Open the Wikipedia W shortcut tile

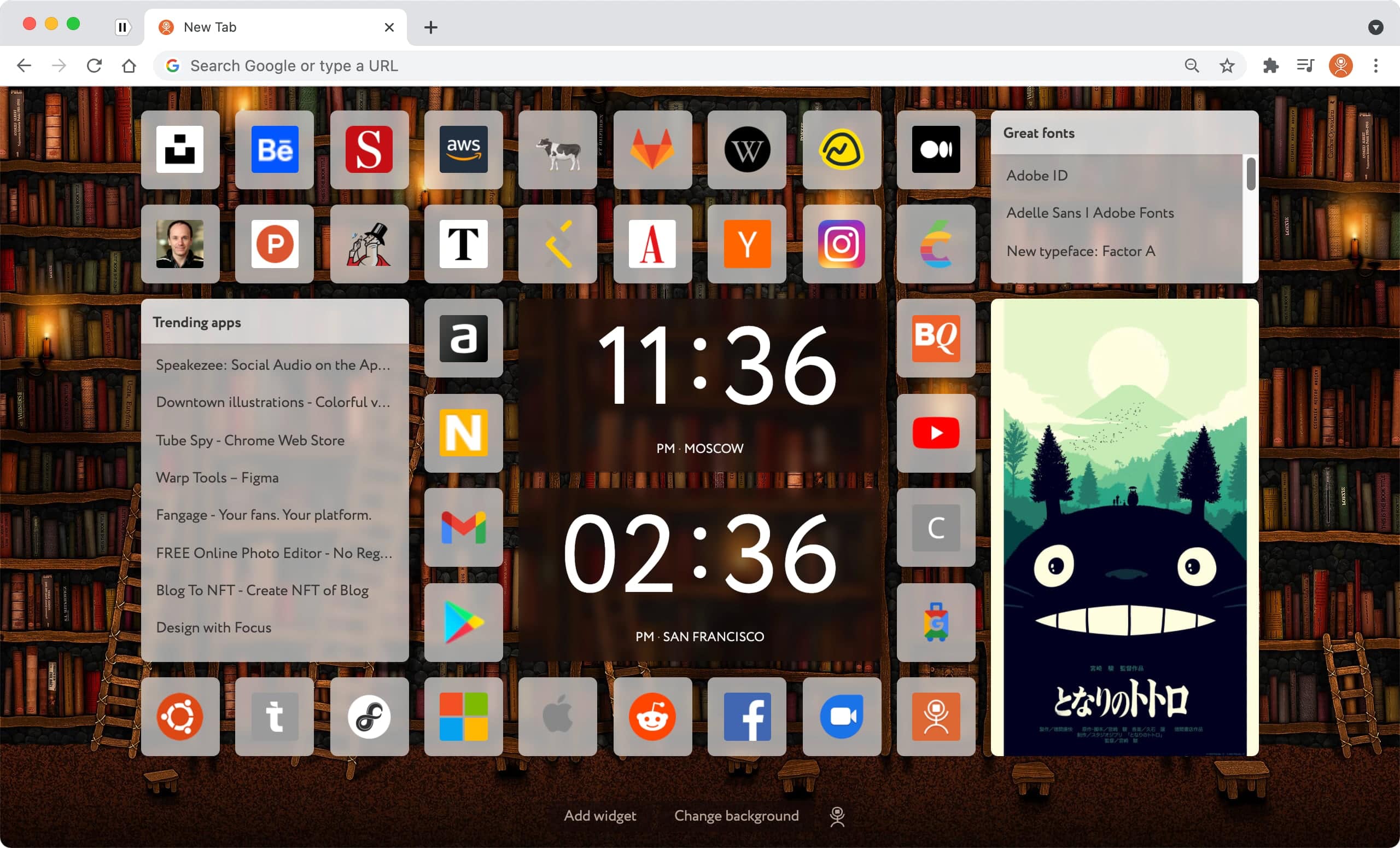[747, 149]
